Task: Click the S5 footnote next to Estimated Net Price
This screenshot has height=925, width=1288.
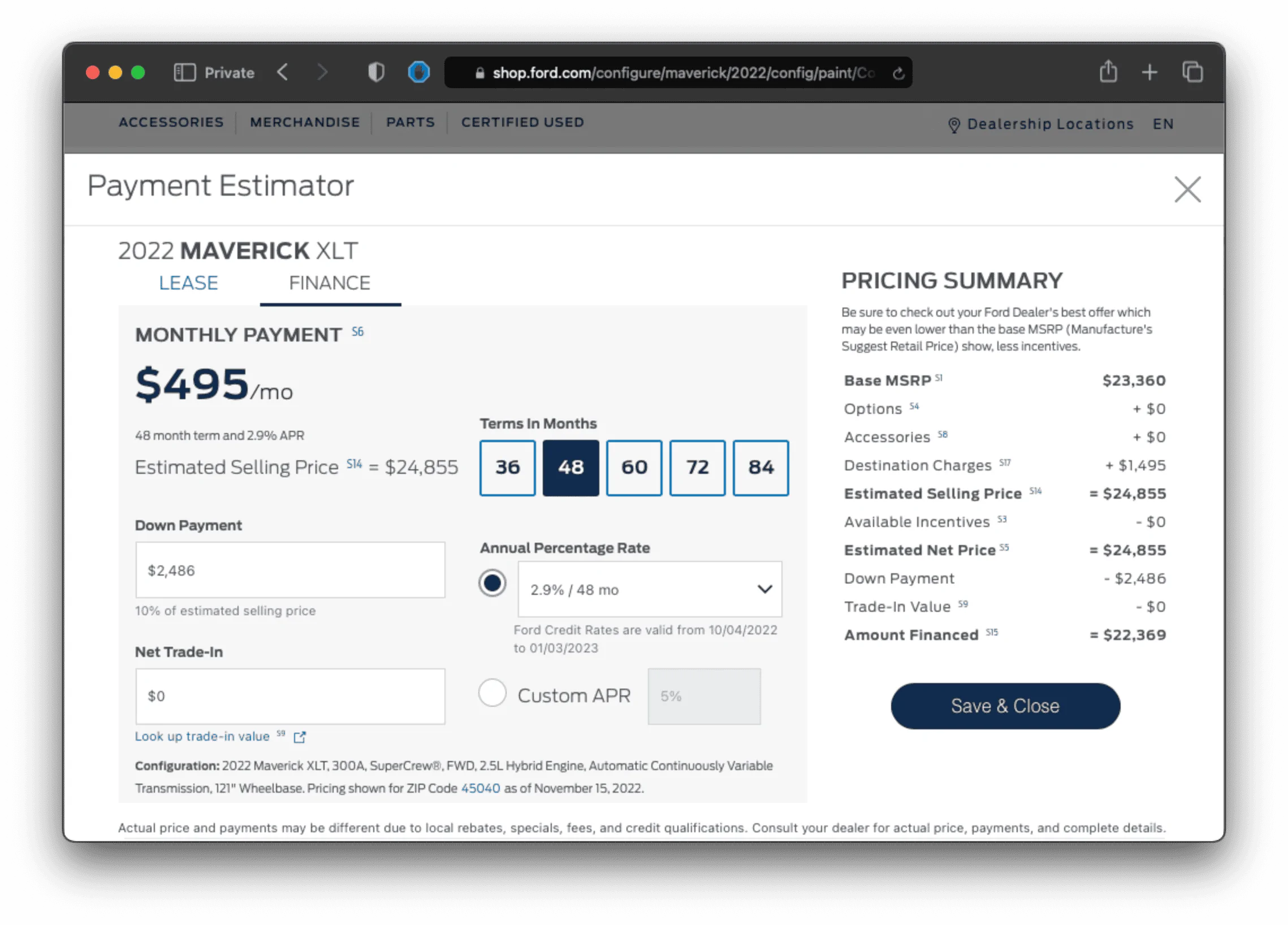Action: click(1004, 547)
